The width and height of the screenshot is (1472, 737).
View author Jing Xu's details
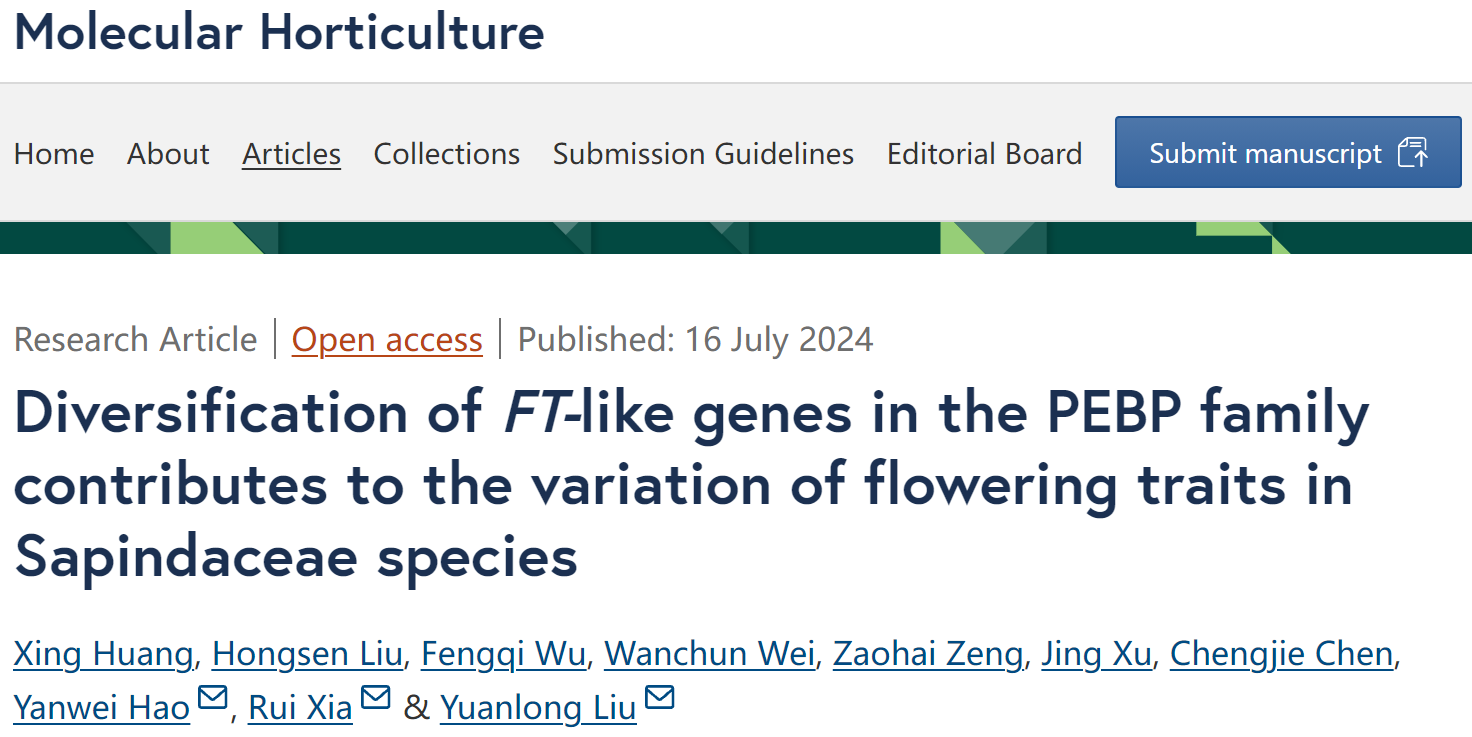1096,654
